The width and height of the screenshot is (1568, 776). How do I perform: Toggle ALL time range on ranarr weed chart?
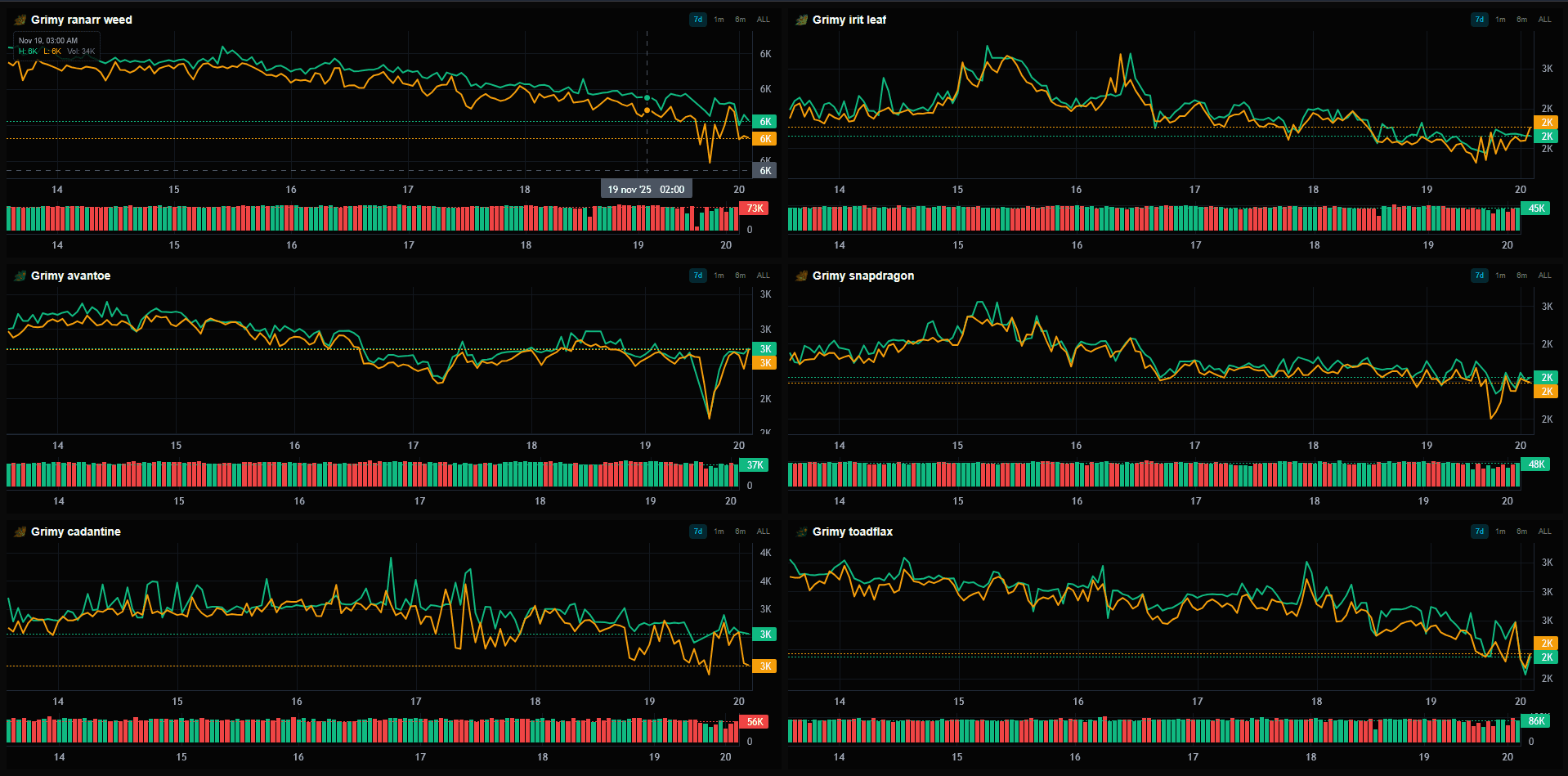763,20
